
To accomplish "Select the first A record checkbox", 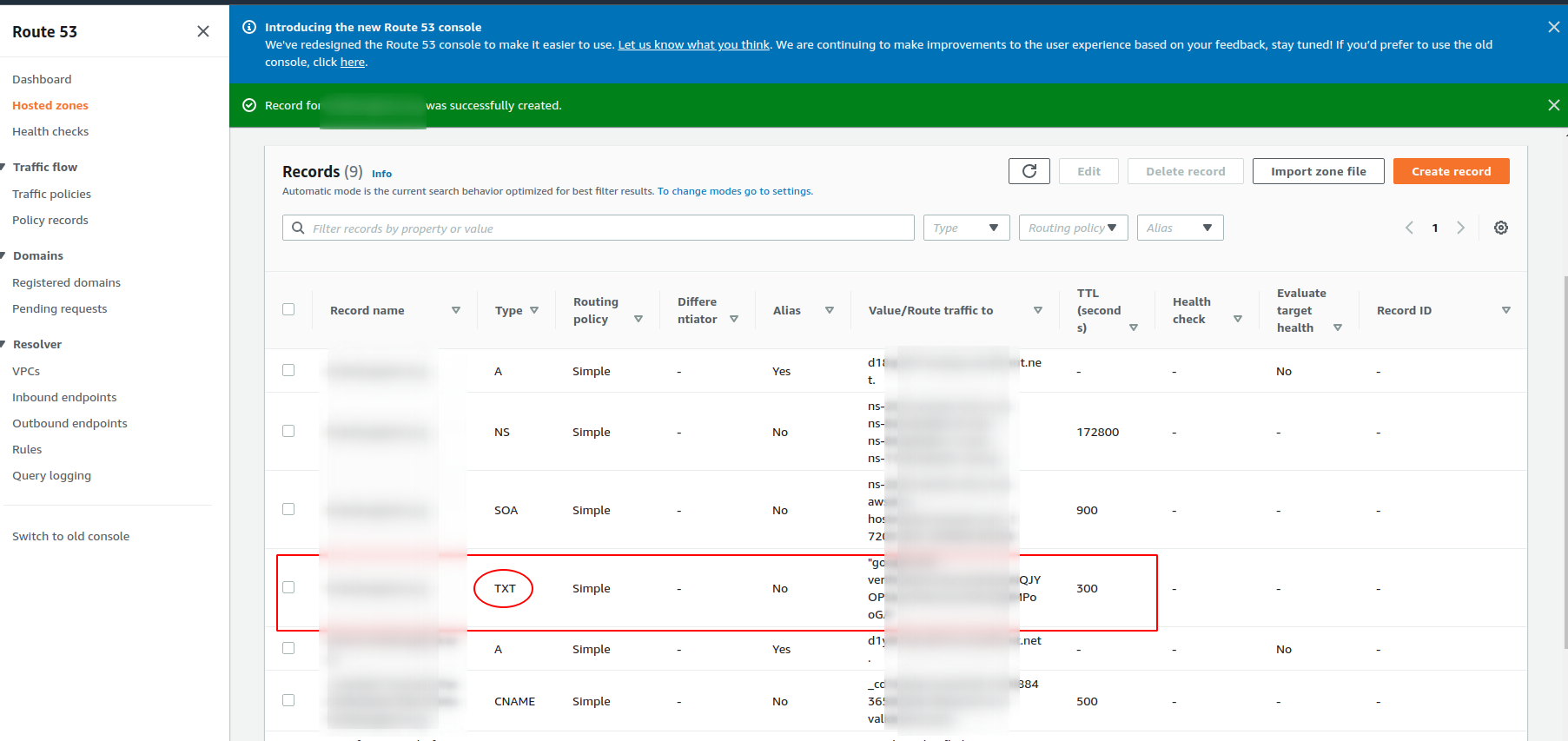I will (288, 370).
